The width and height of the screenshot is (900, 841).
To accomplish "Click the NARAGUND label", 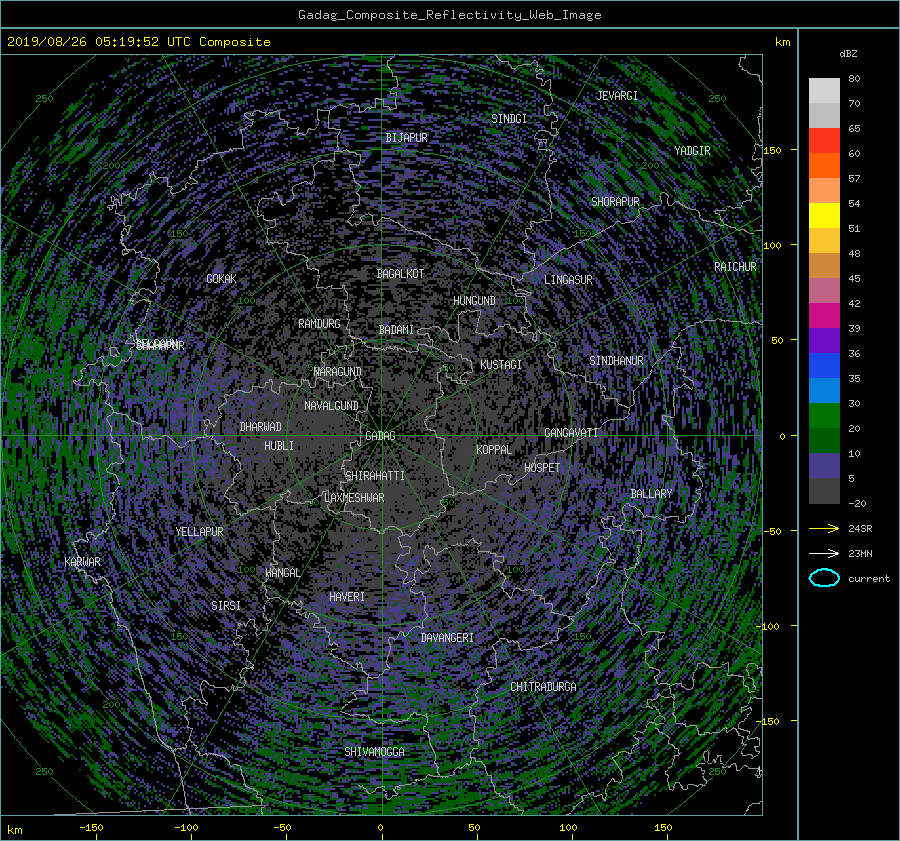I will coord(338,372).
